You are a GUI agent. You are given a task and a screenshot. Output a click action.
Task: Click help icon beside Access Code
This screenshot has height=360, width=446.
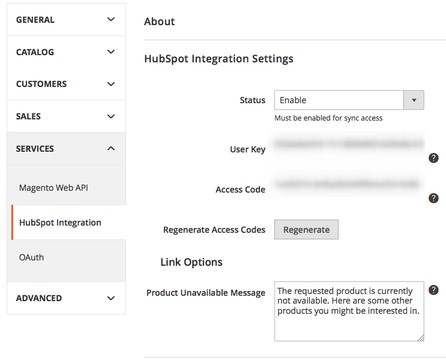pos(433,198)
